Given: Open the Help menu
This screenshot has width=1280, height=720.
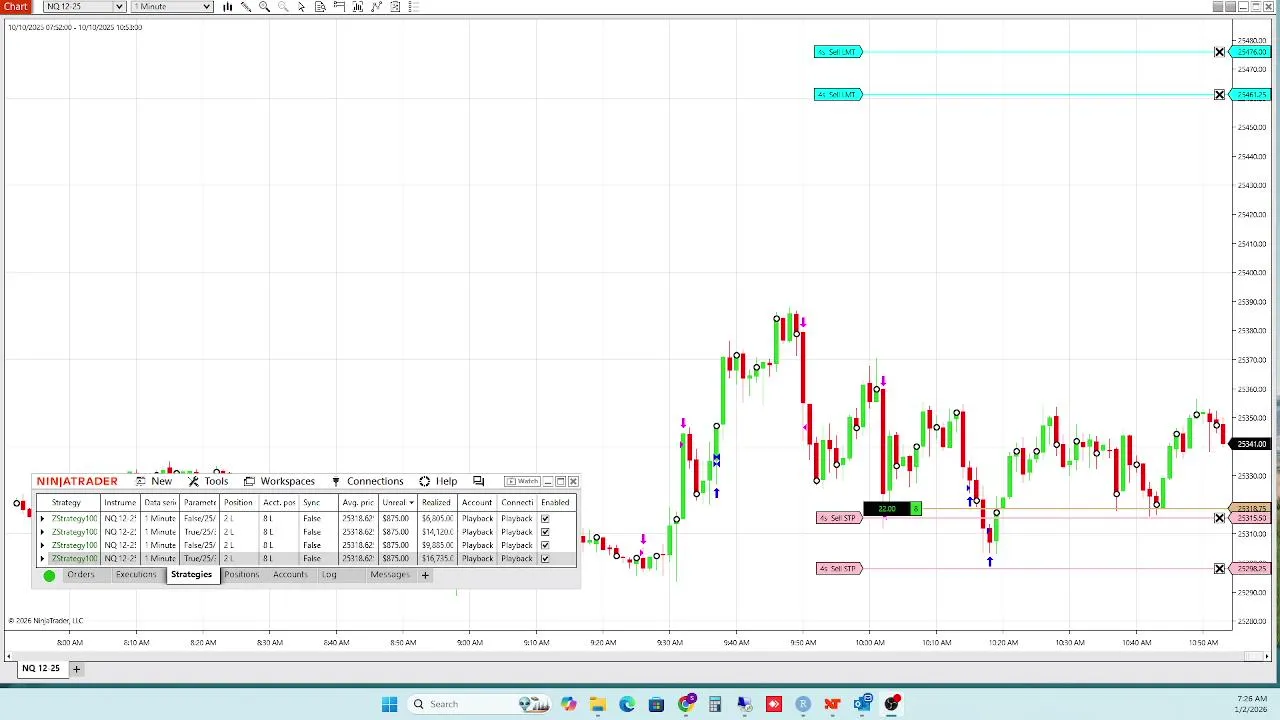Looking at the screenshot, I should (x=438, y=481).
